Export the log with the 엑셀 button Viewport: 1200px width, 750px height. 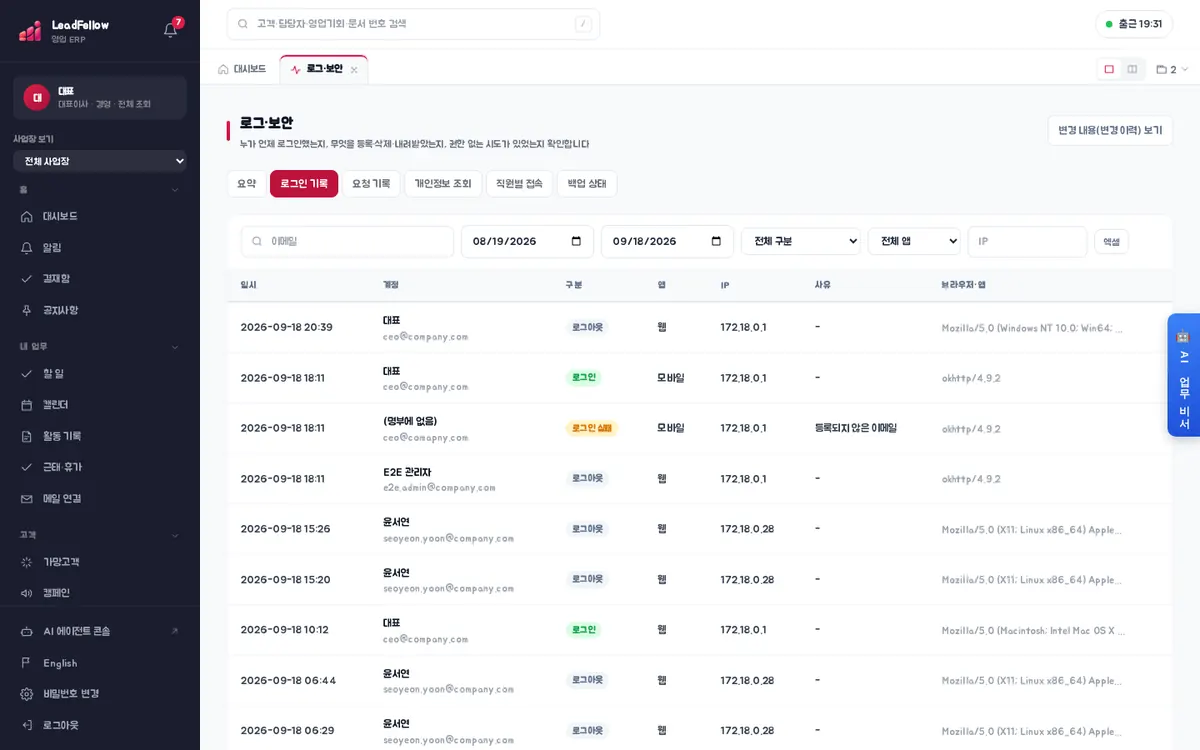point(1112,241)
